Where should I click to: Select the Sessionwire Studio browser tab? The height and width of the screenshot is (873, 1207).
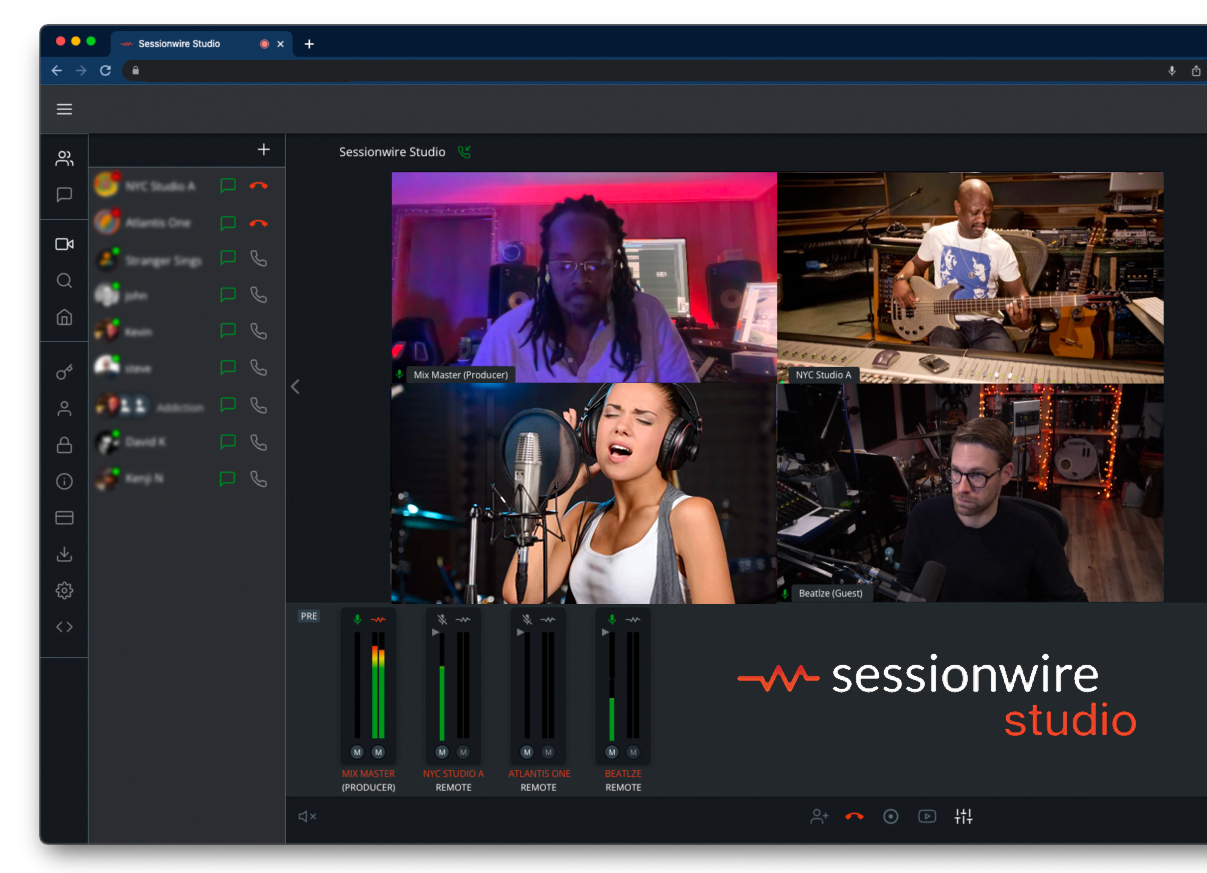tap(200, 44)
